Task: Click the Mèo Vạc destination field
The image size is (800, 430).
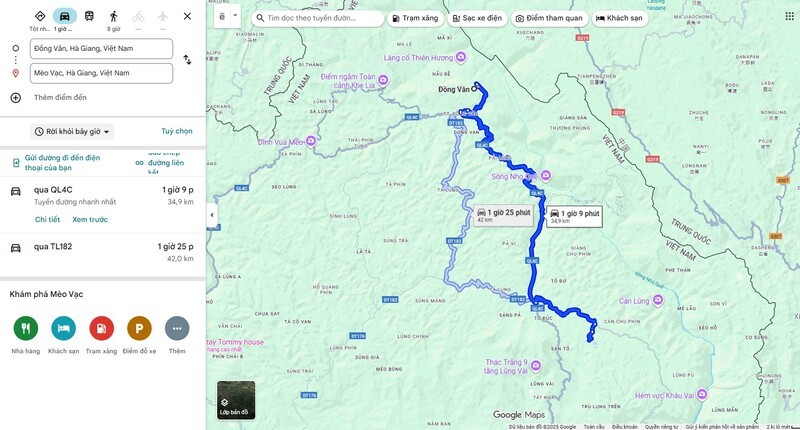Action: tap(101, 73)
